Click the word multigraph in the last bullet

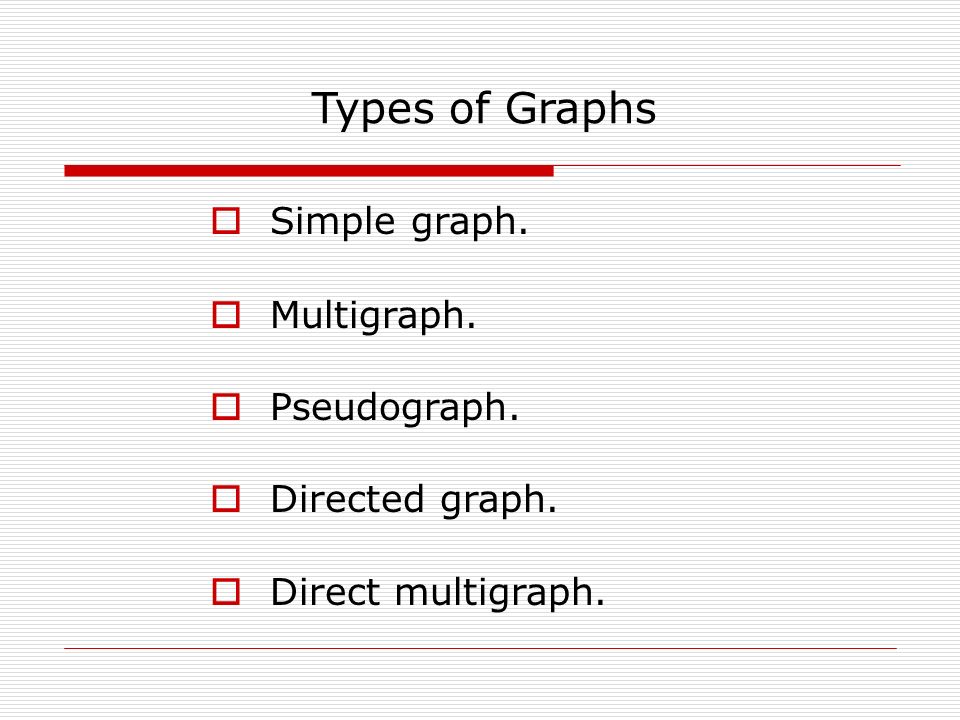(500, 594)
